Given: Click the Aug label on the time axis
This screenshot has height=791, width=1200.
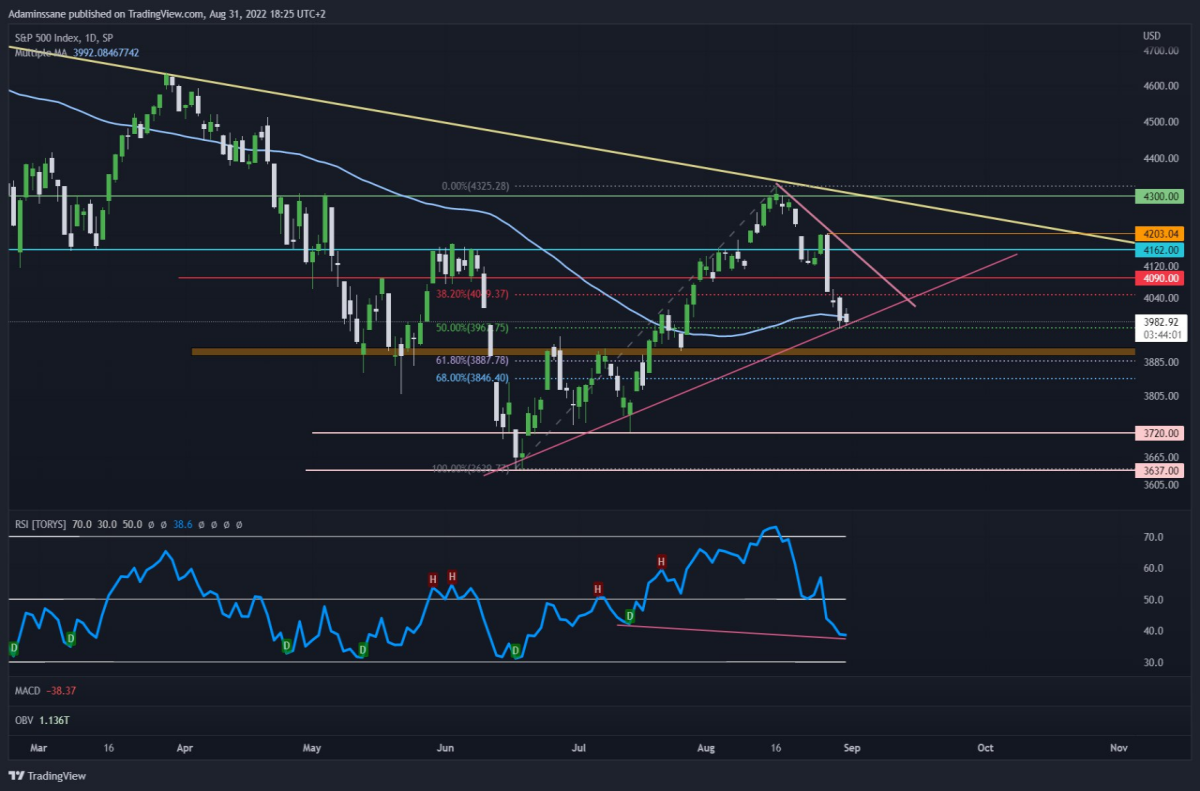Looking at the screenshot, I should click(x=707, y=747).
